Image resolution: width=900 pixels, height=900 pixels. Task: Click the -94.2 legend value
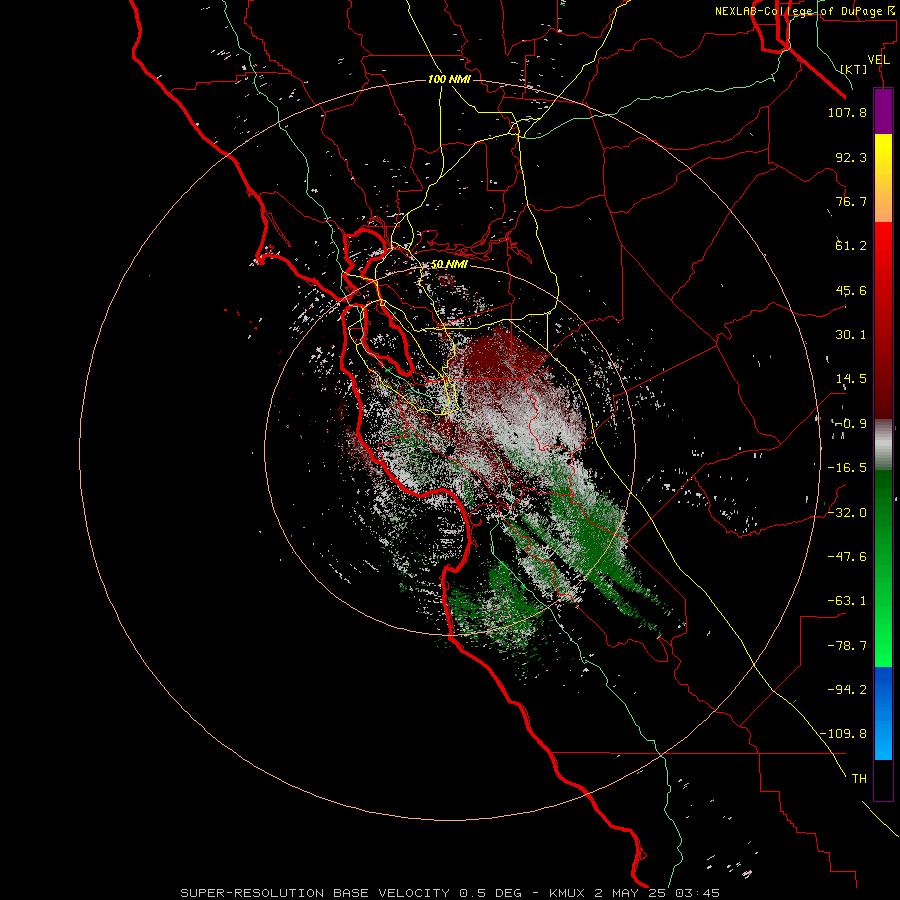point(847,689)
